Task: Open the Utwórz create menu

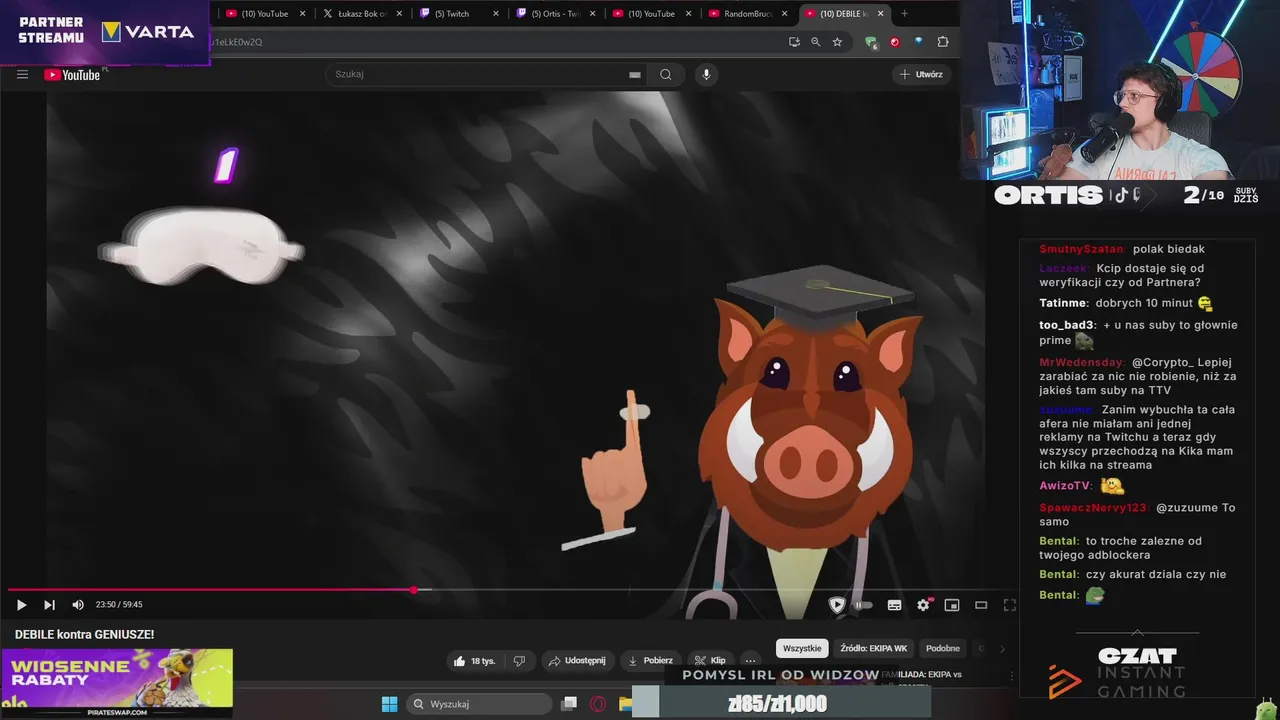Action: click(921, 74)
